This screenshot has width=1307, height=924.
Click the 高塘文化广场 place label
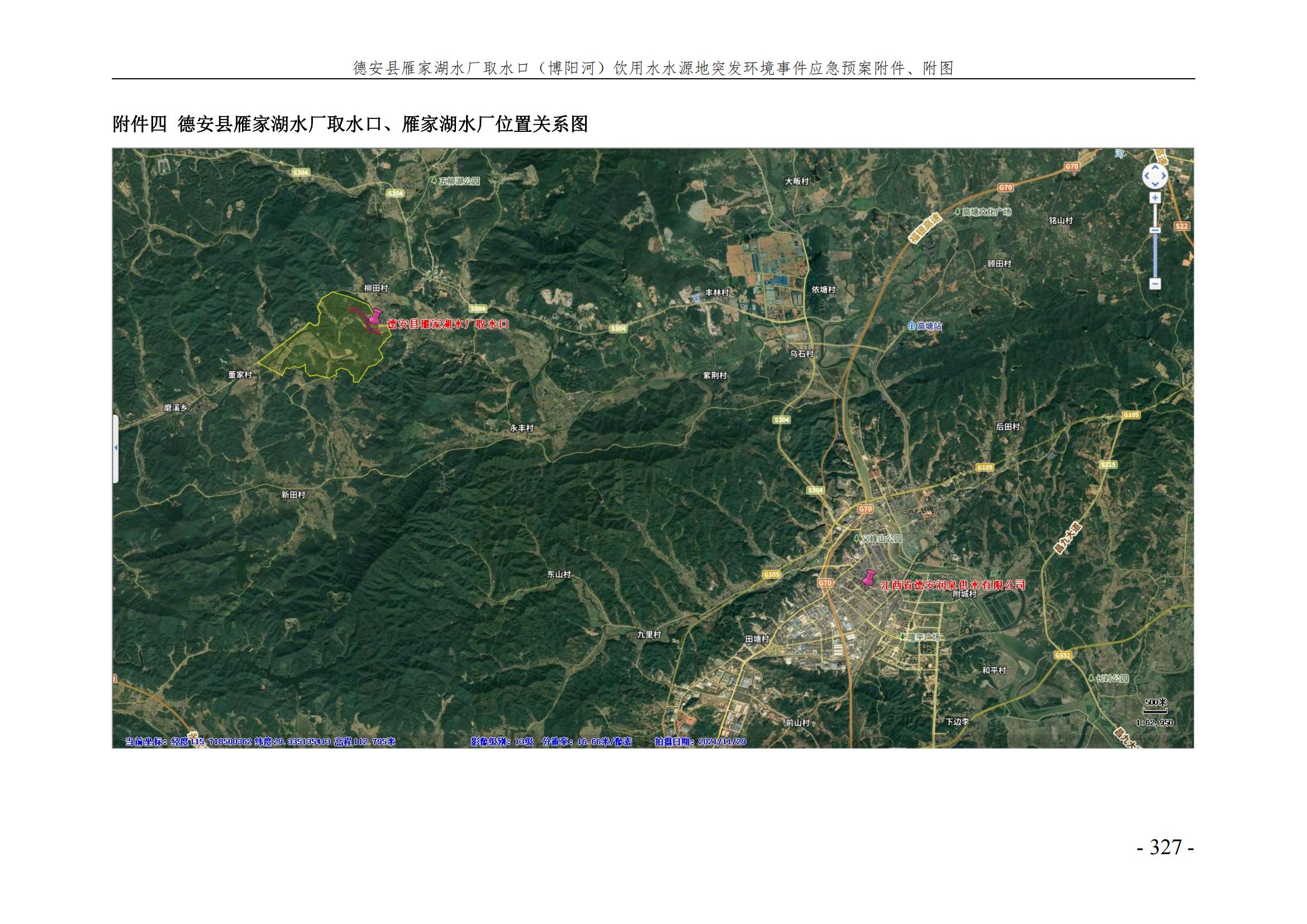[986, 212]
